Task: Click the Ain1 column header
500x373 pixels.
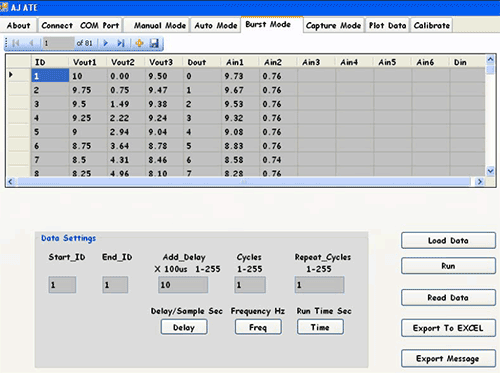Action: pyautogui.click(x=240, y=62)
